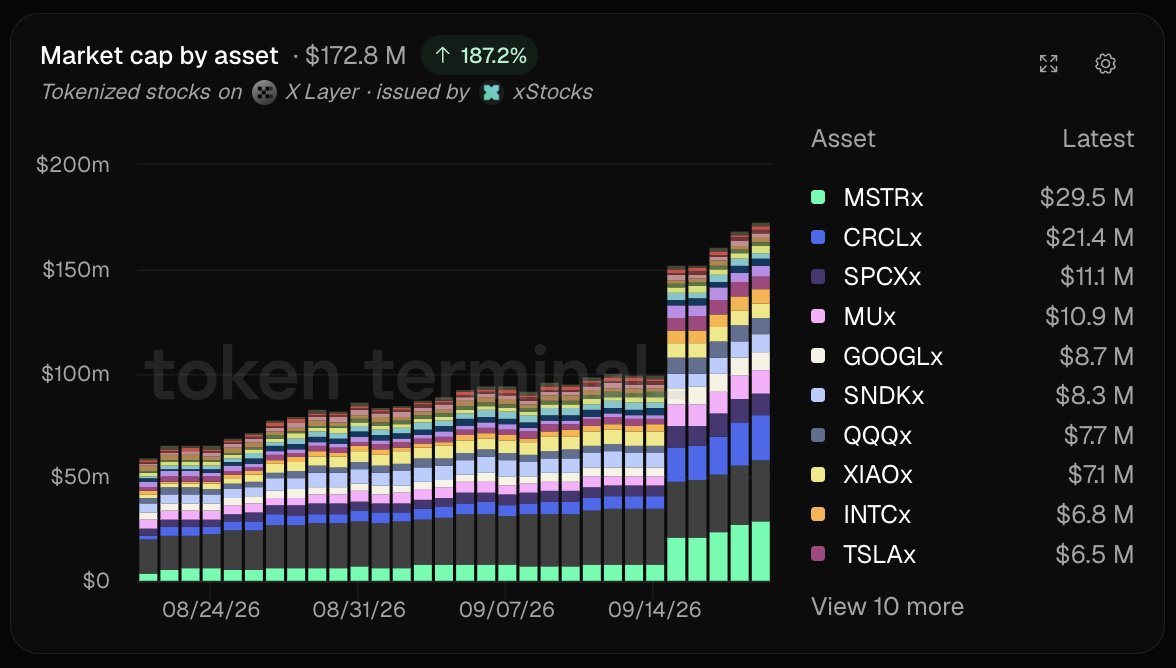The height and width of the screenshot is (668, 1176).
Task: Click the Market cap by asset title
Action: [x=159, y=55]
